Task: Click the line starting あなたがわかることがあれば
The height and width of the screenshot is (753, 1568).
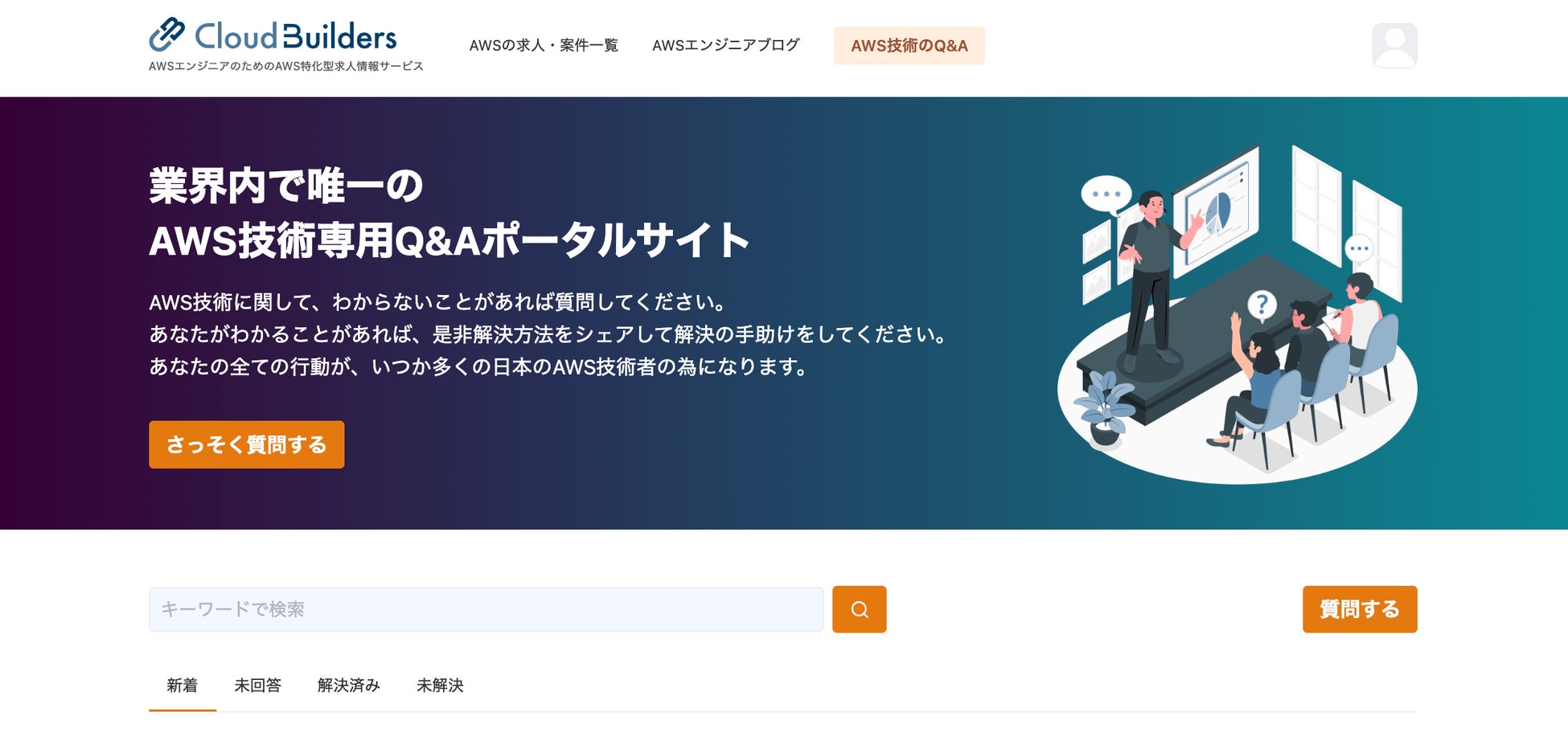Action: coord(549,334)
